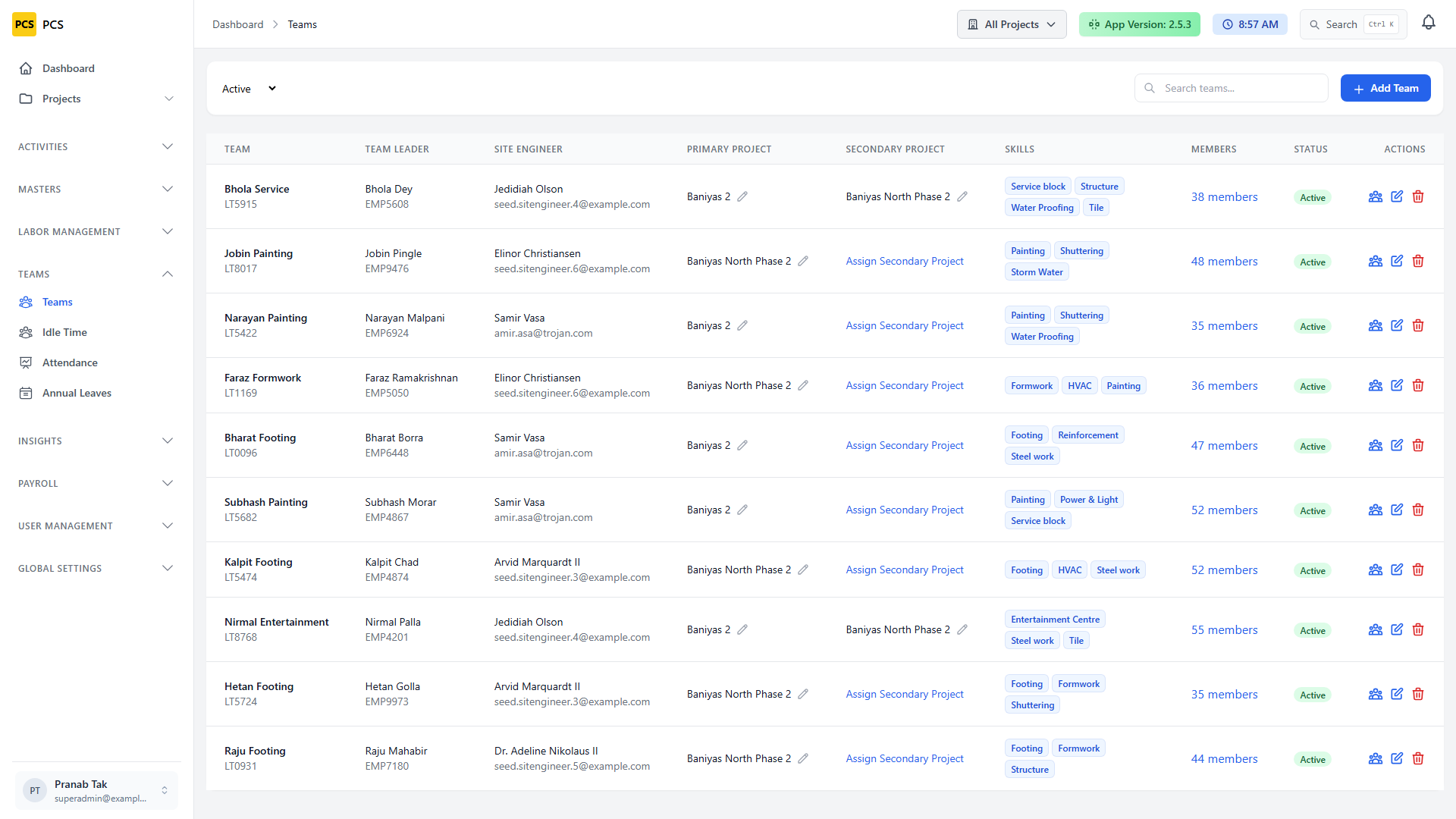Expand the Projects sidebar section

click(96, 99)
